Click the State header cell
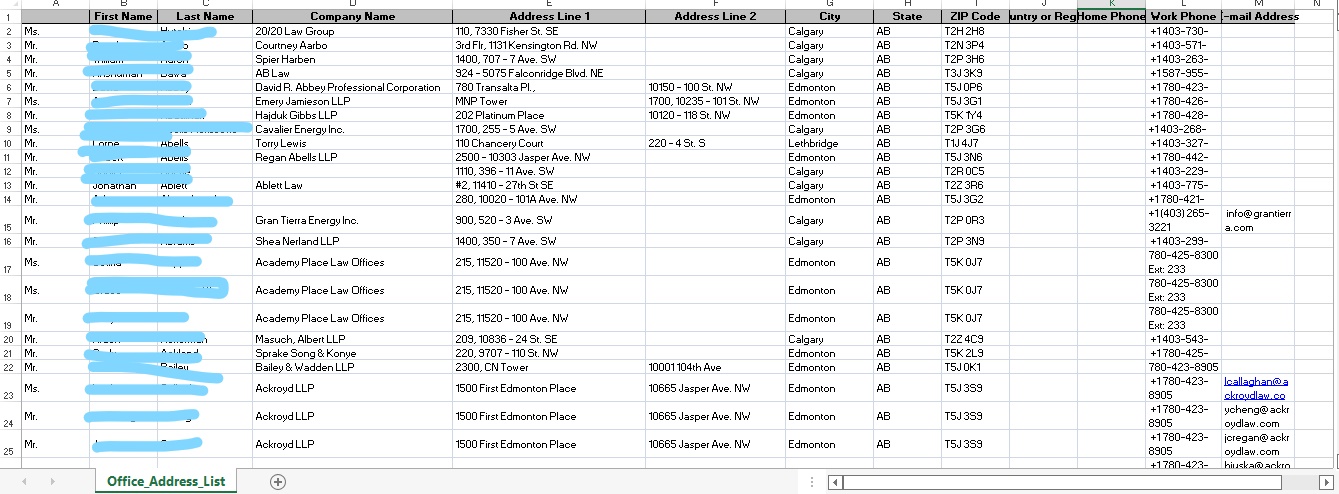 coord(907,17)
